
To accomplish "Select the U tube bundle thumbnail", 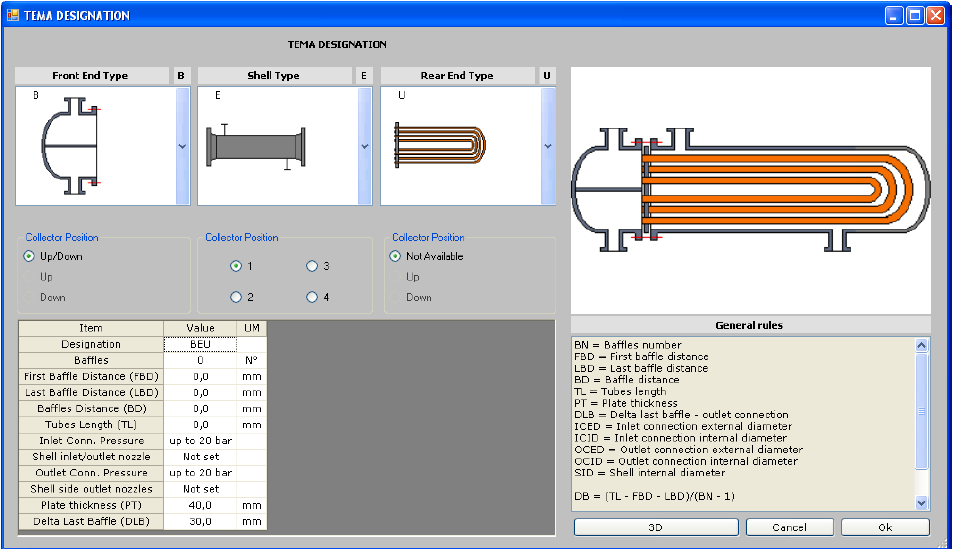I will (440, 144).
